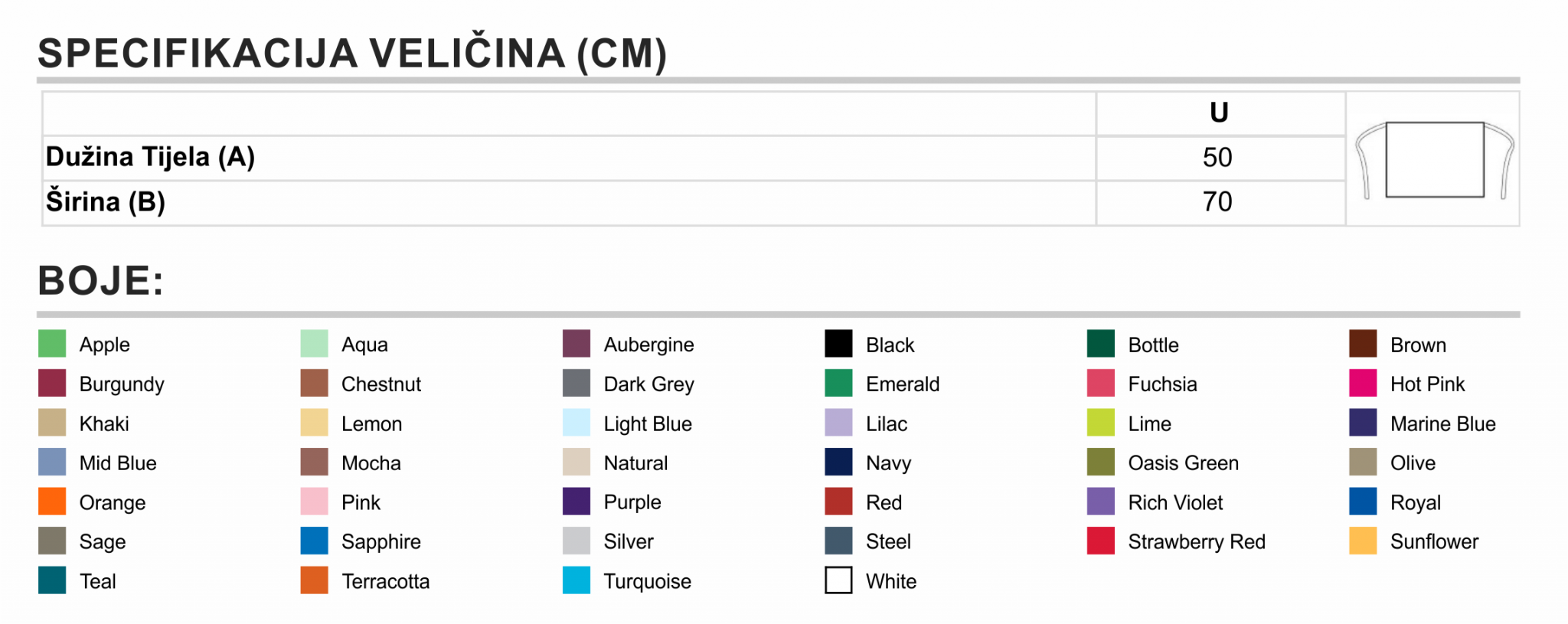Click the Sapphire blue color swatch
Screen dimensions: 1568x624
314,541
